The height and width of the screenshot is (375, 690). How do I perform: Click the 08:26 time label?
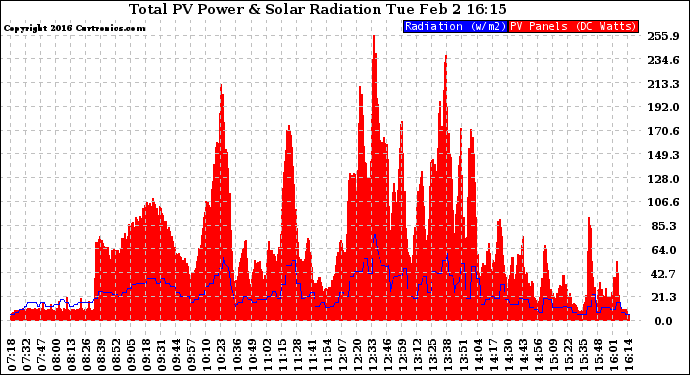(x=87, y=355)
